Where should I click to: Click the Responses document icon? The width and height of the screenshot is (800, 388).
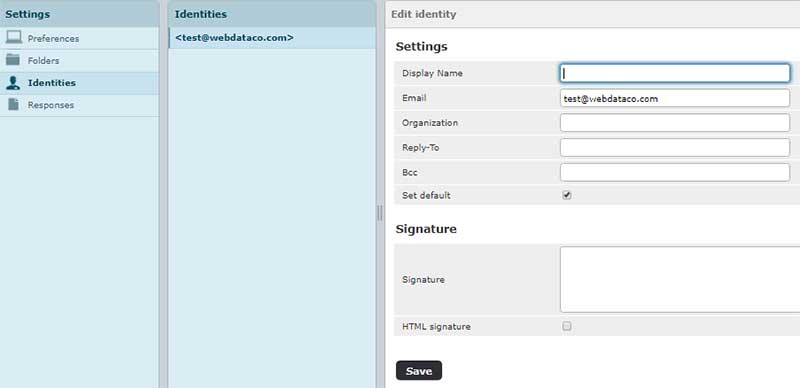13,105
